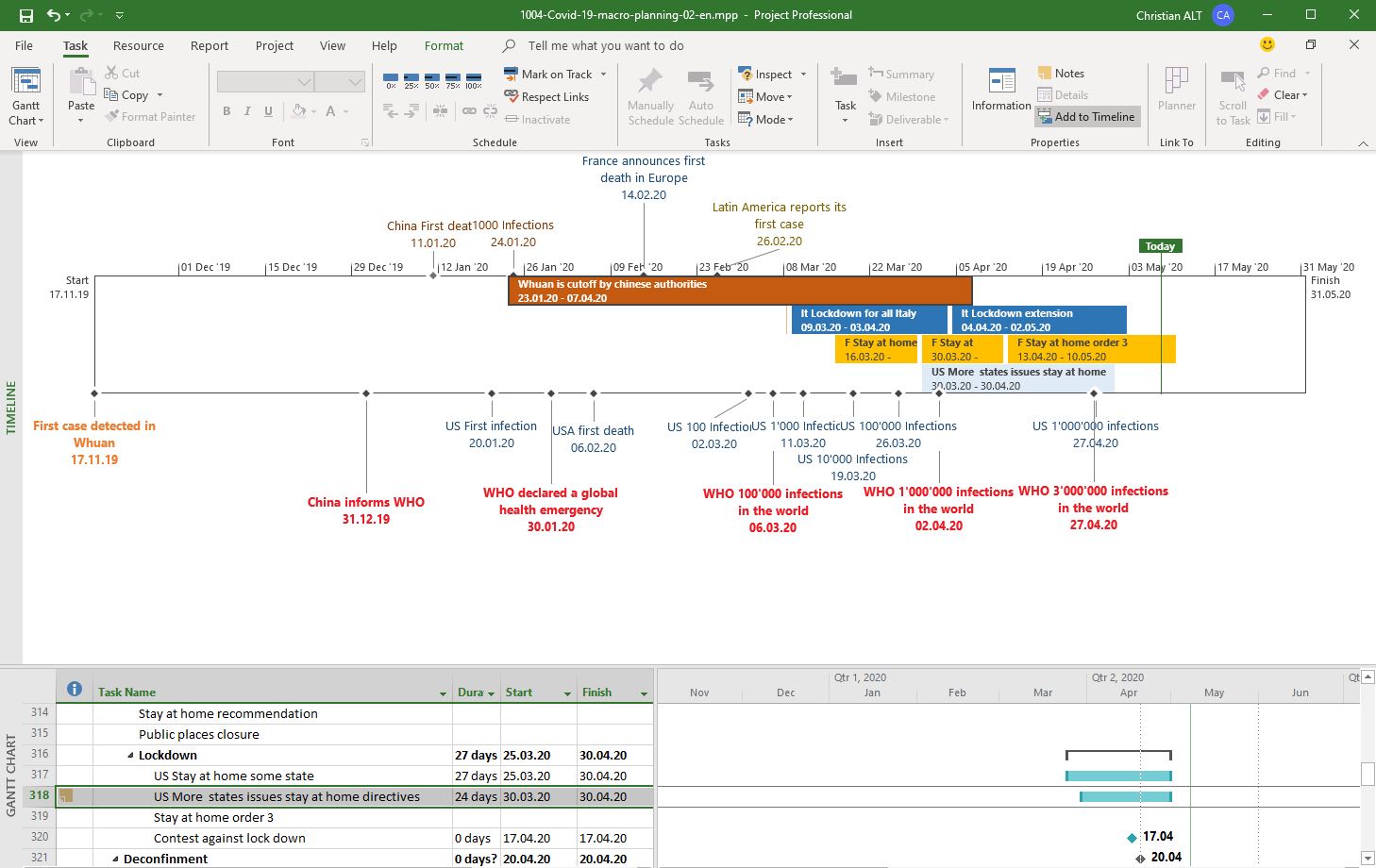This screenshot has height=868, width=1376.
Task: Open Font dialog launcher
Action: 365,142
